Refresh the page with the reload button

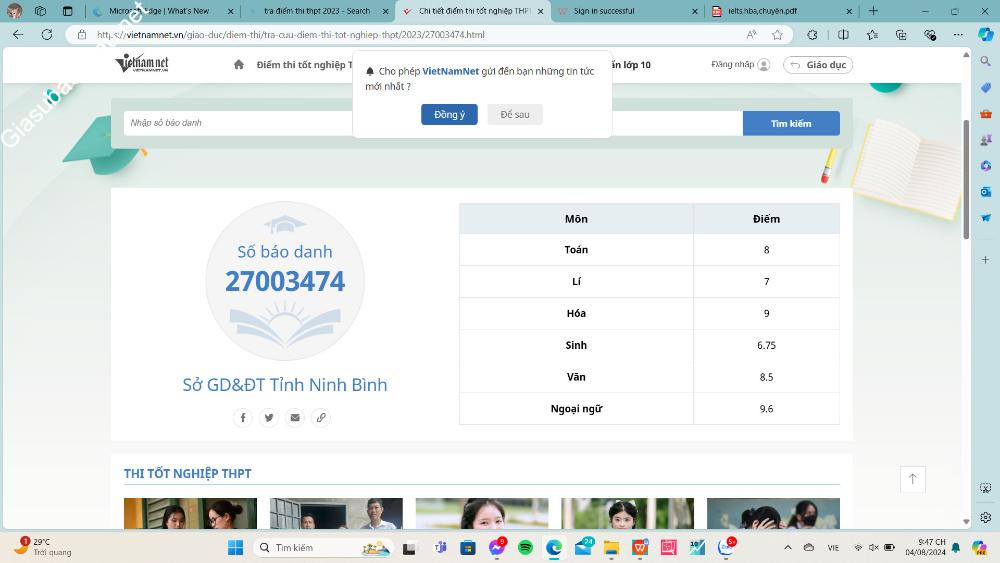(47, 34)
